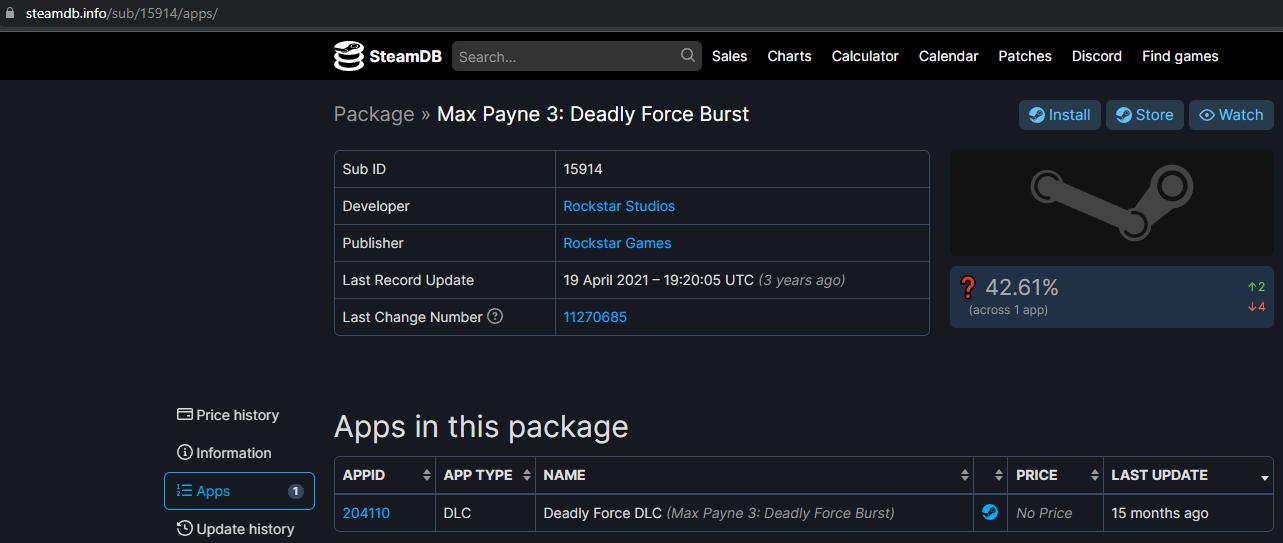Screen dimensions: 1283x543
Task: Sort table by APPID column
Action: [384, 475]
